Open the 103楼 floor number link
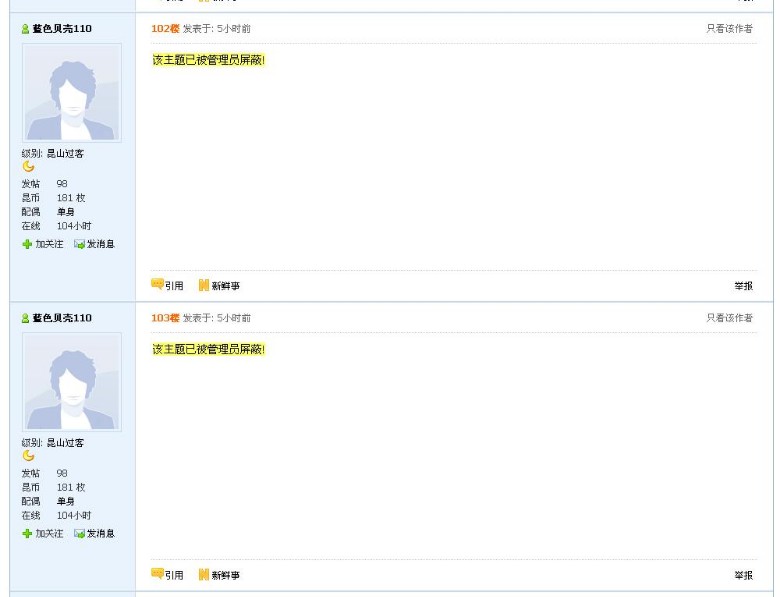Viewport: 780px width, 597px height. click(165, 318)
